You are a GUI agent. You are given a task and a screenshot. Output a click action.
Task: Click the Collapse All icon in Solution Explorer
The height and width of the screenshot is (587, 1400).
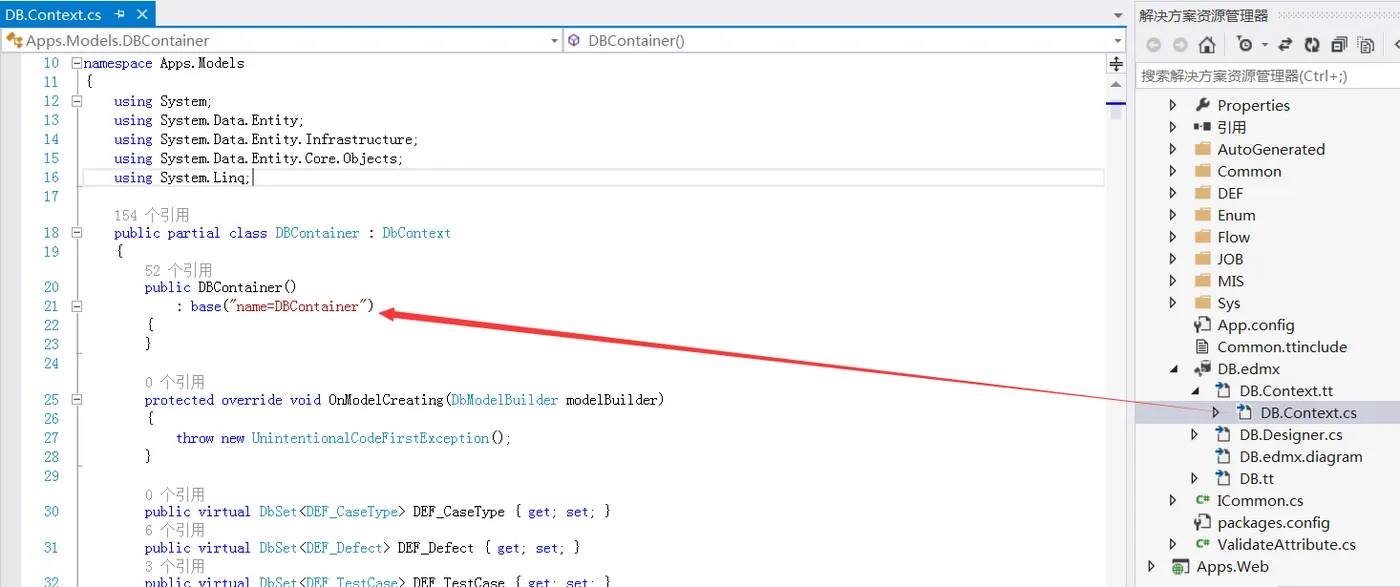click(x=1339, y=45)
